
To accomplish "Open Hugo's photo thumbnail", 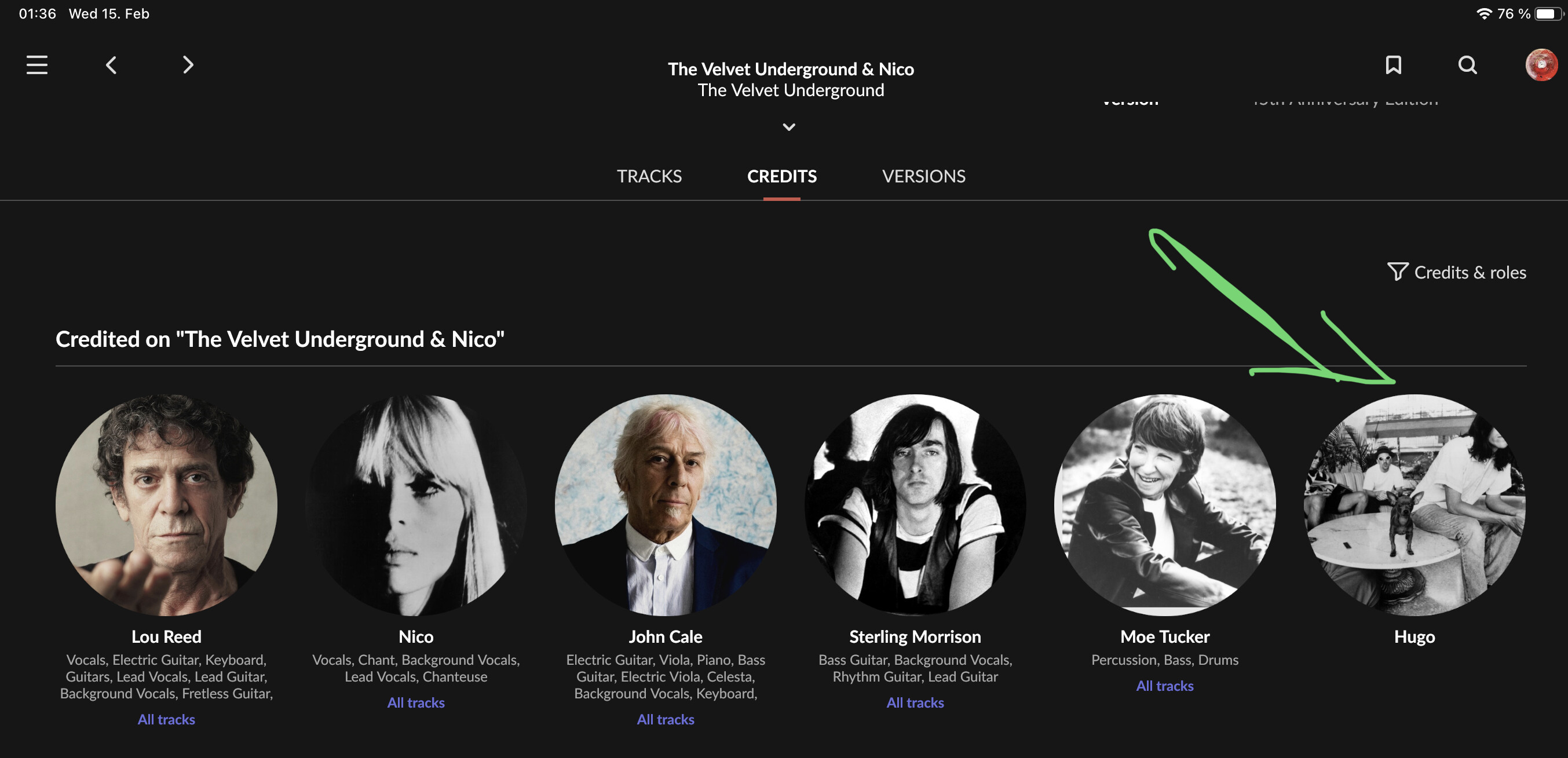I will tap(1415, 505).
